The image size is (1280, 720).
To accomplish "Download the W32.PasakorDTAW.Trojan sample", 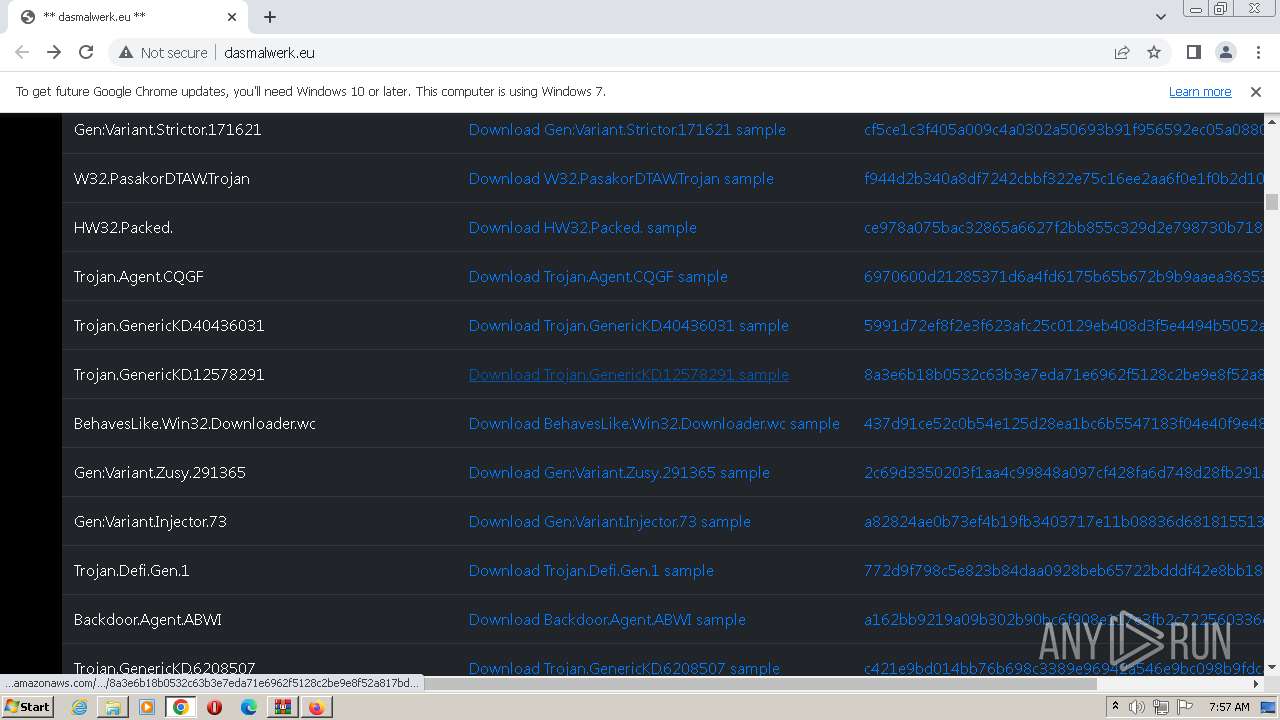I will (x=621, y=179).
